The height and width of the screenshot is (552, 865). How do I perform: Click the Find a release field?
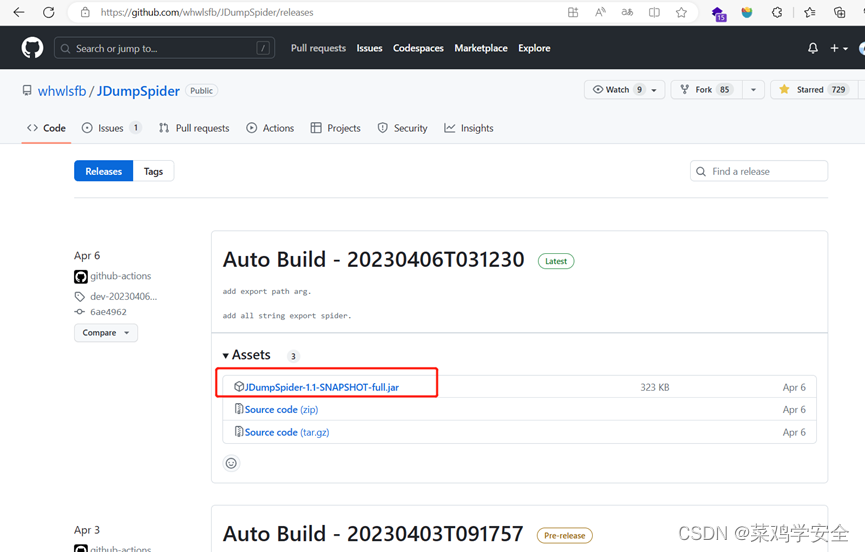759,171
